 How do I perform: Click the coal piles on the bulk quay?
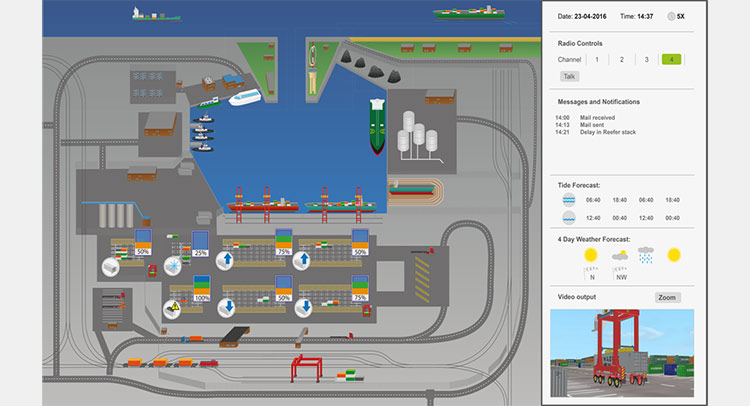tap(370, 67)
